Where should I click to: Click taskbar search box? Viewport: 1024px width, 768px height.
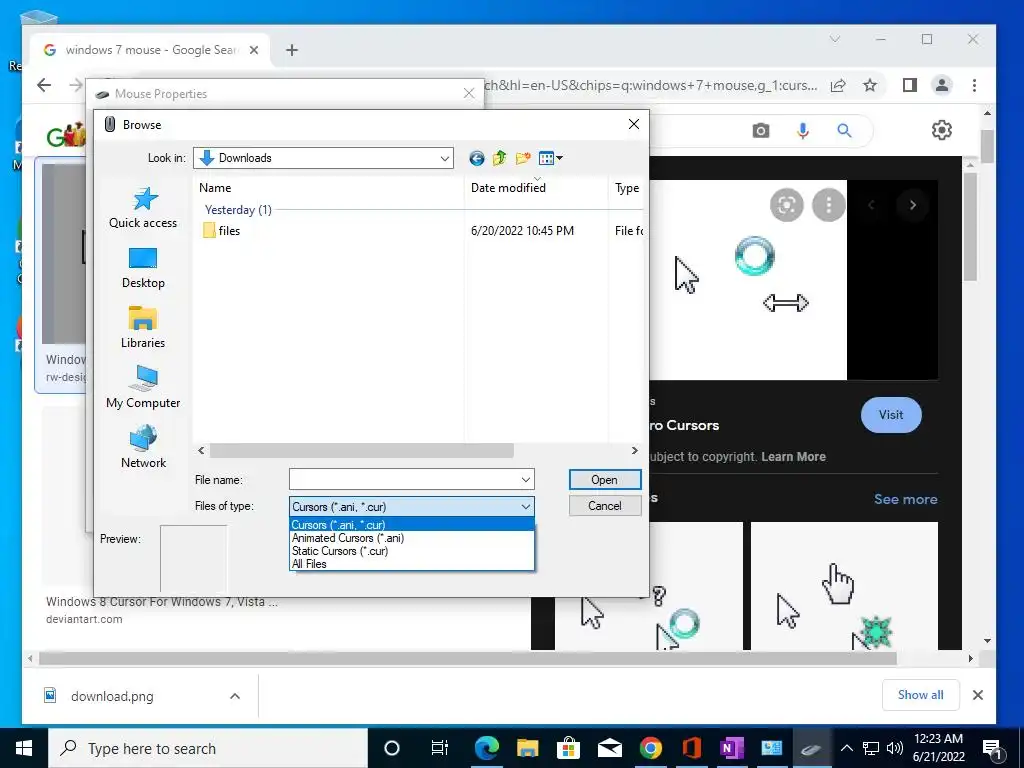(x=208, y=748)
